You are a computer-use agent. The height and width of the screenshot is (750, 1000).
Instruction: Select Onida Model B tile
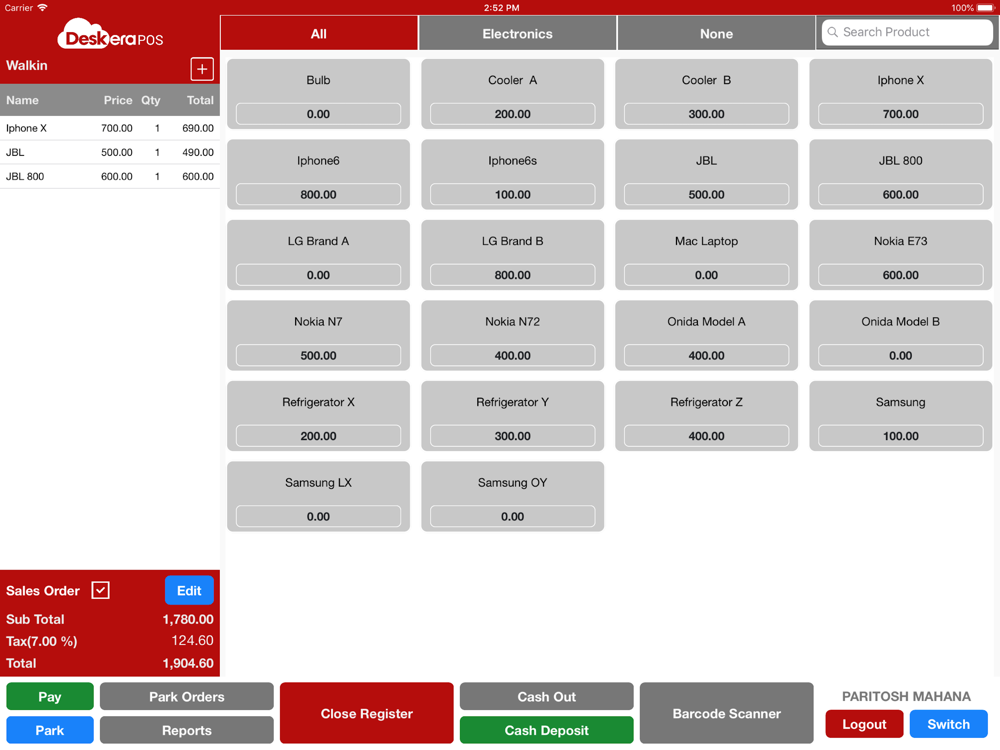pyautogui.click(x=901, y=335)
